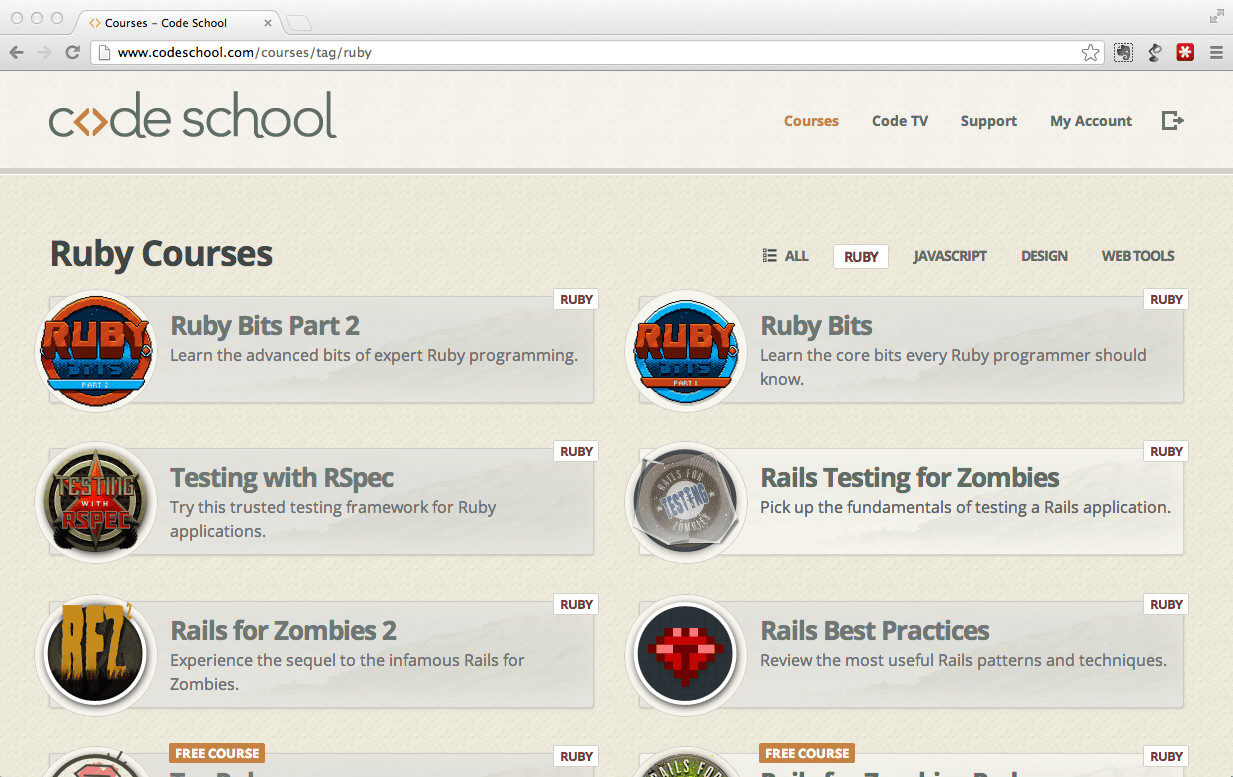Open the My Account navigation link
1233x777 pixels.
tap(1090, 121)
